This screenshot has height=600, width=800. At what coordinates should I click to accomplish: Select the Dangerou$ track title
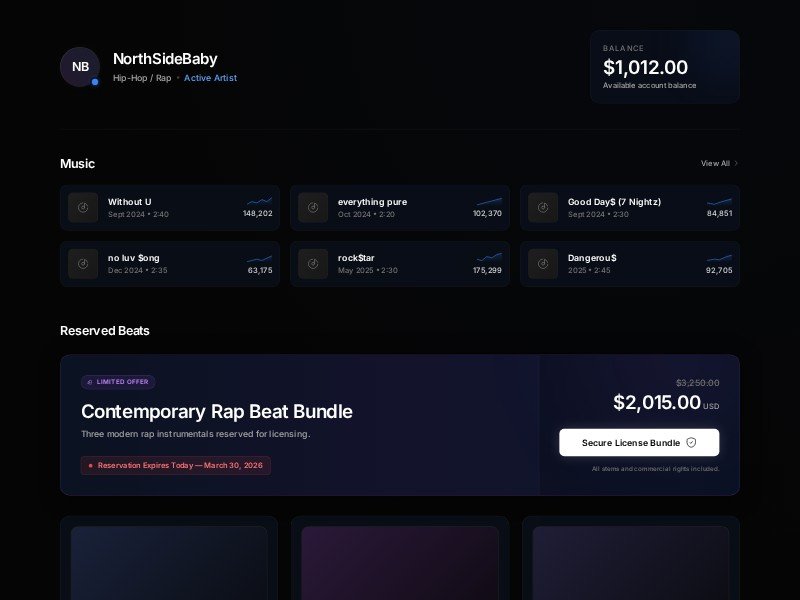coord(592,258)
